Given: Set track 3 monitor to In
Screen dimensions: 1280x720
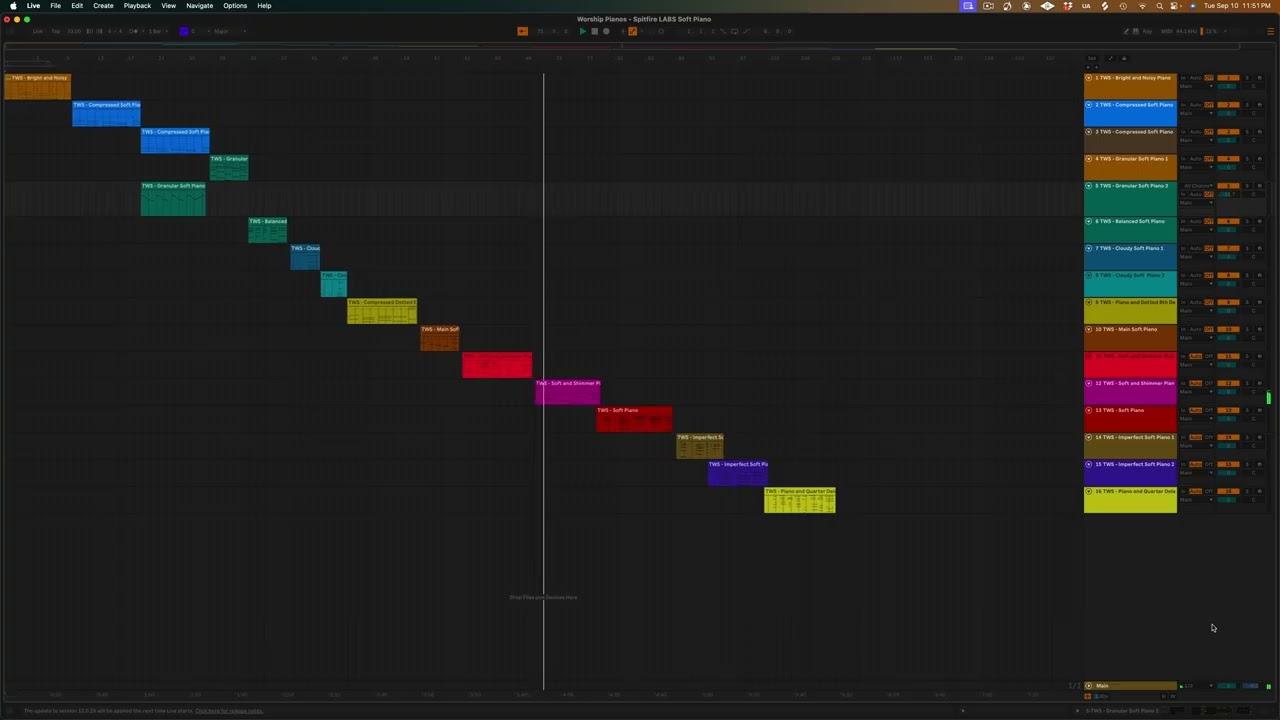Looking at the screenshot, I should click(x=1183, y=132).
